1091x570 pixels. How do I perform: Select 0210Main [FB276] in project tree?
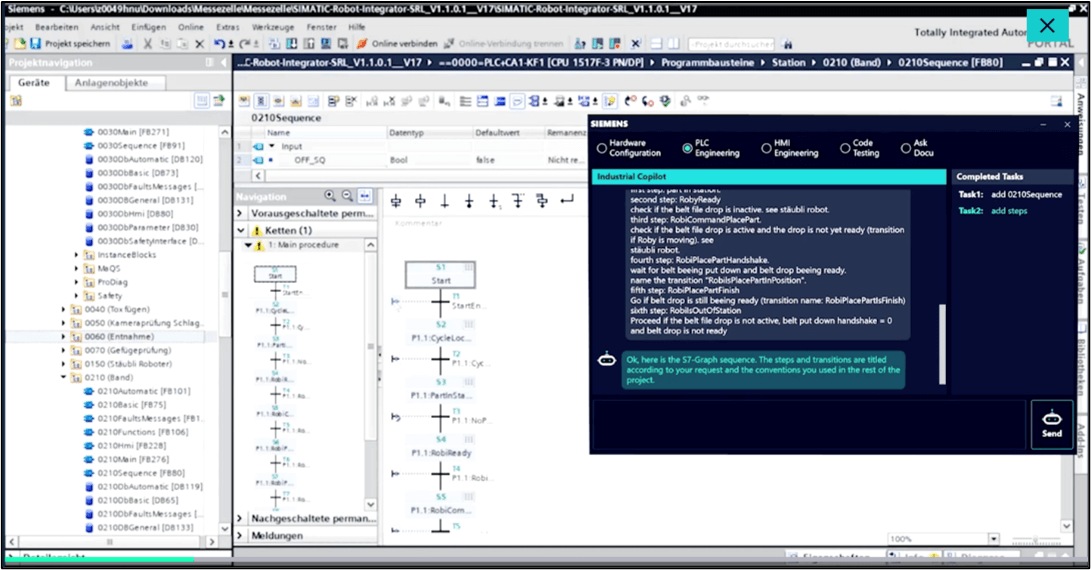point(127,459)
